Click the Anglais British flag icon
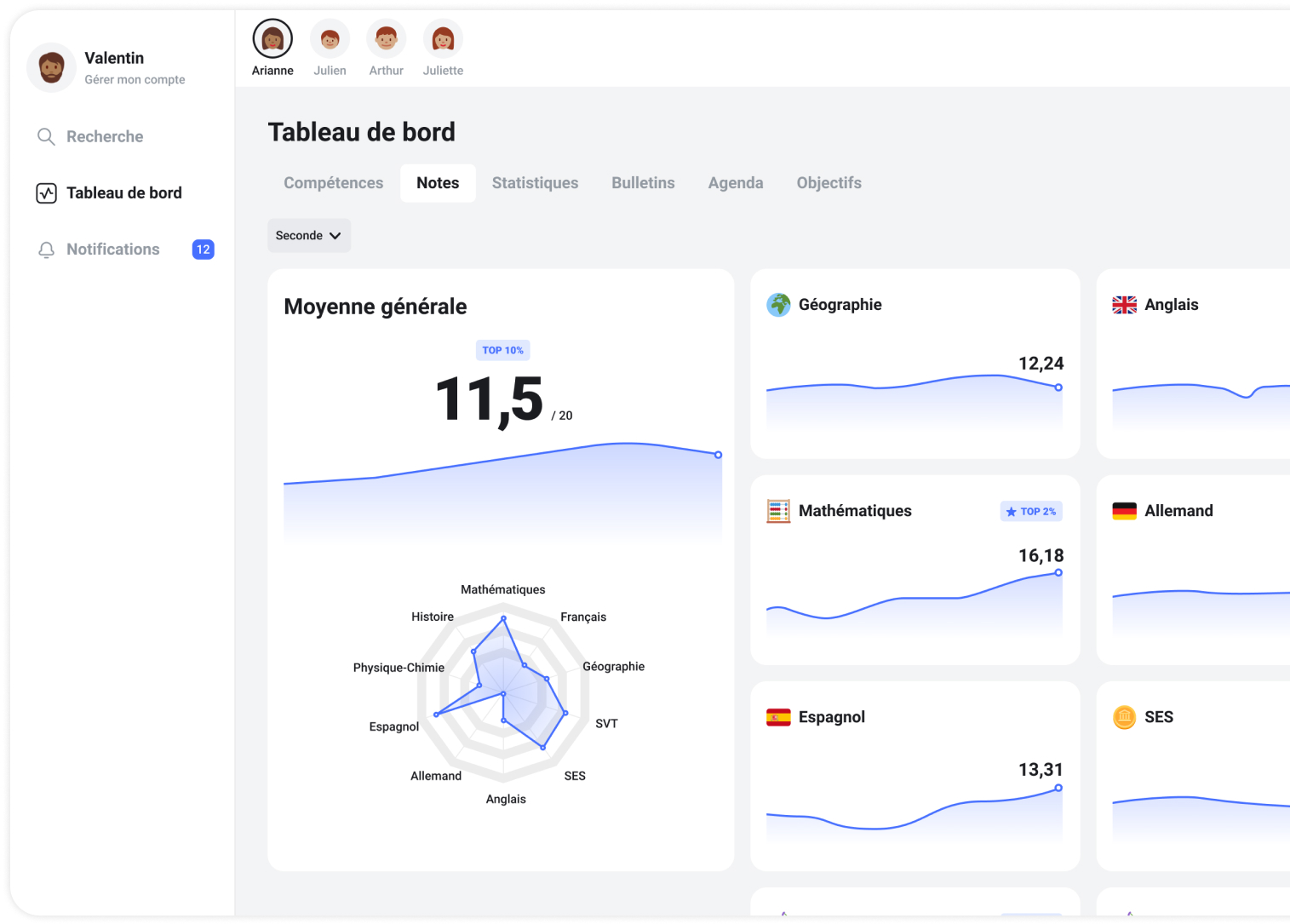 tap(1126, 304)
